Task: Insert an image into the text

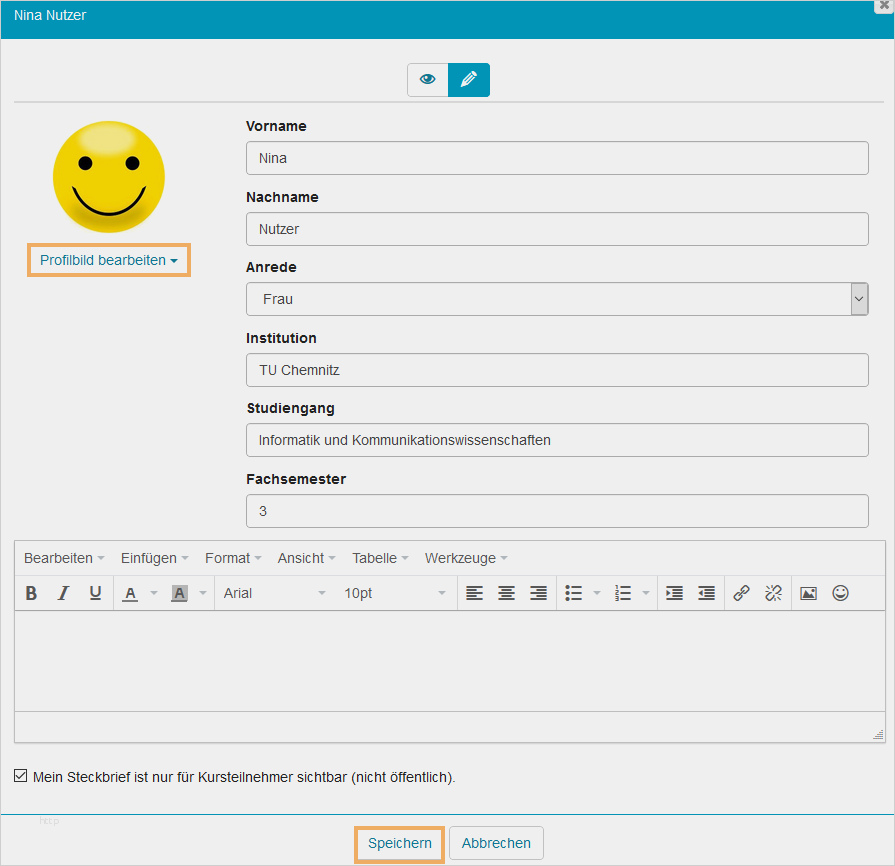Action: click(809, 593)
